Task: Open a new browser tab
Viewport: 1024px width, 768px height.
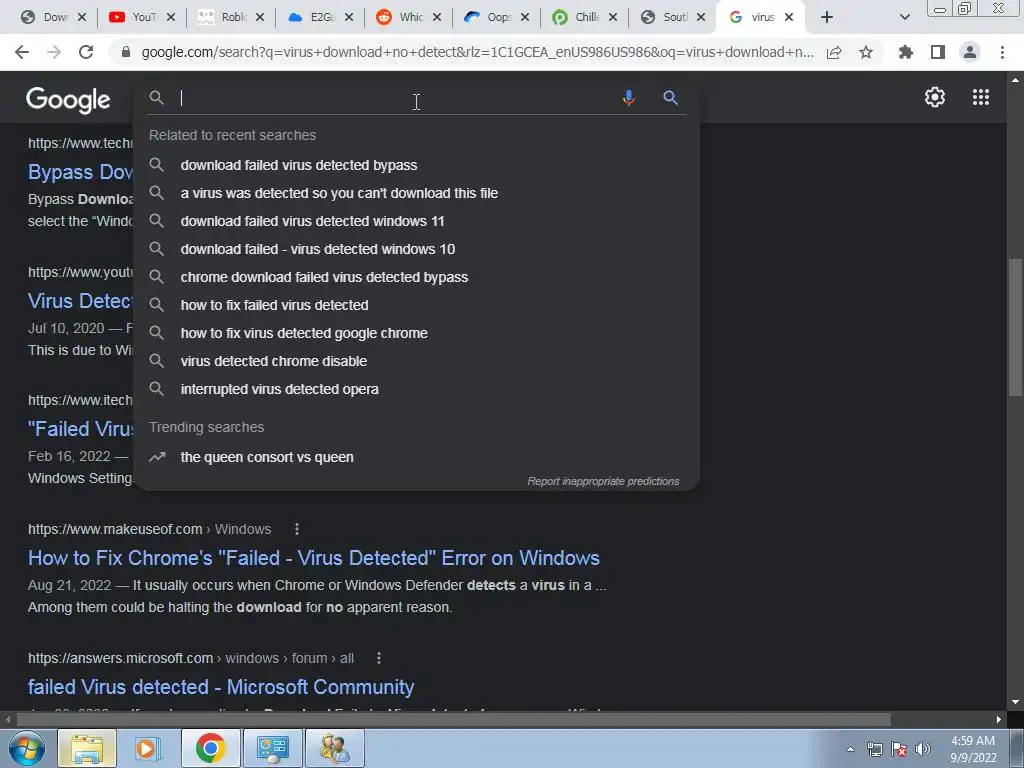Action: (827, 17)
